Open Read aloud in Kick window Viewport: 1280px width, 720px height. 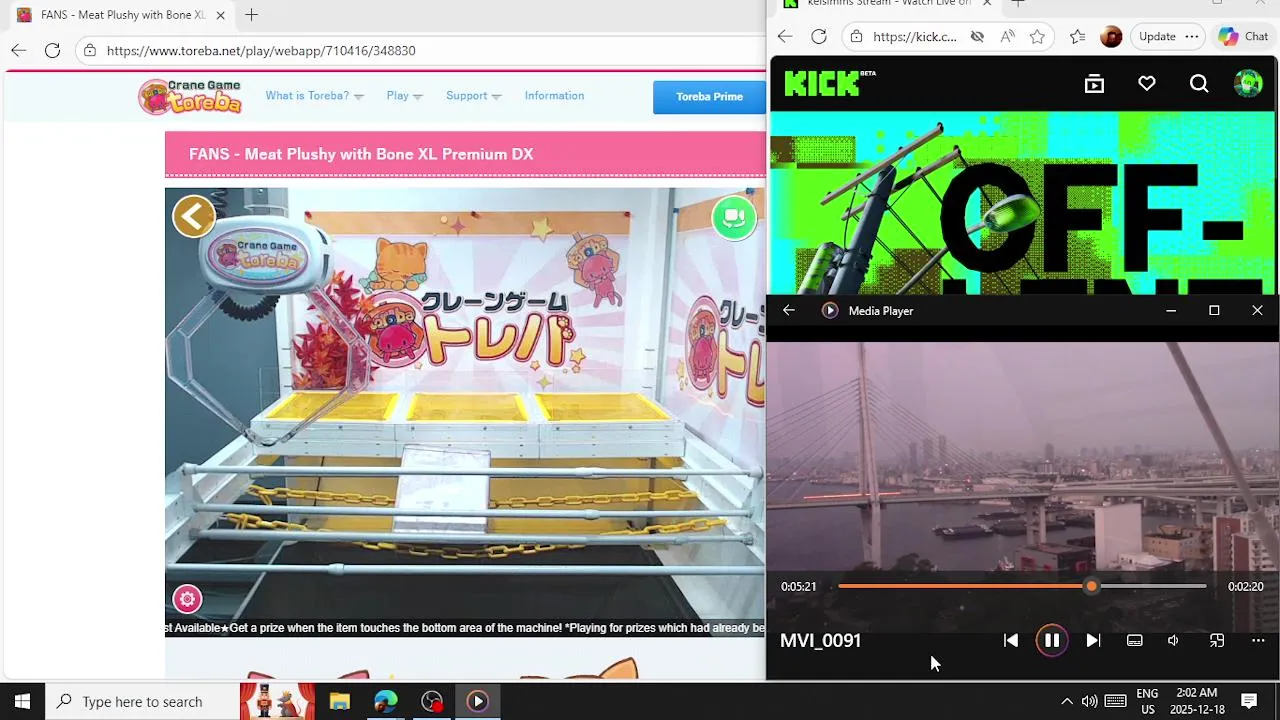[1007, 37]
